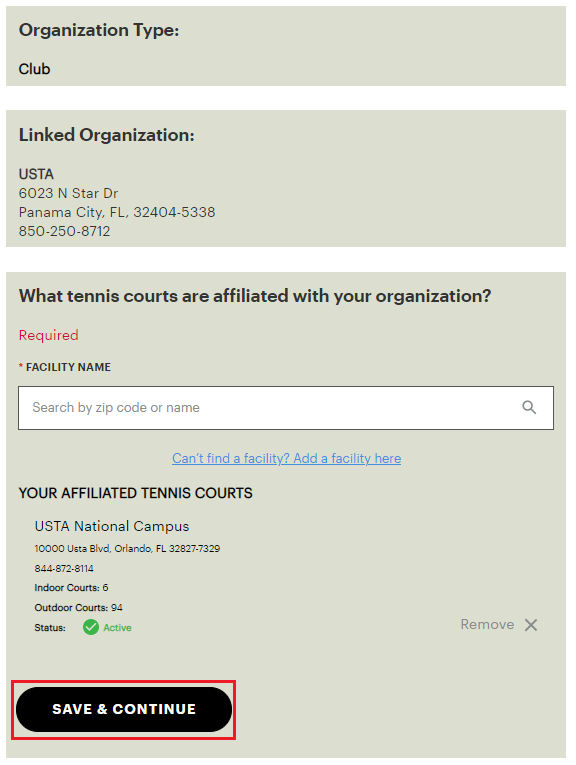Click the 'Linked Organization:' heading
Screen dimensions: 576x765
106,135
